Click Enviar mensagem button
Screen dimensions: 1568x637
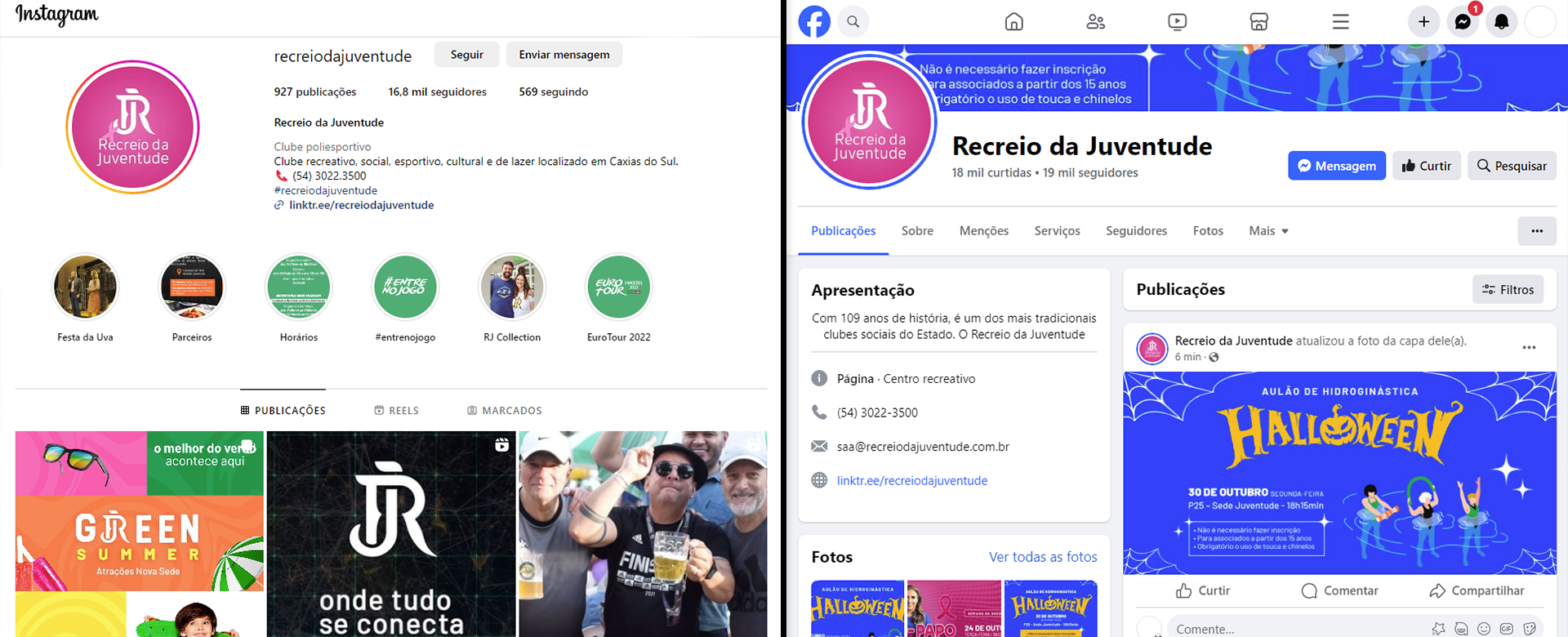[x=564, y=55]
